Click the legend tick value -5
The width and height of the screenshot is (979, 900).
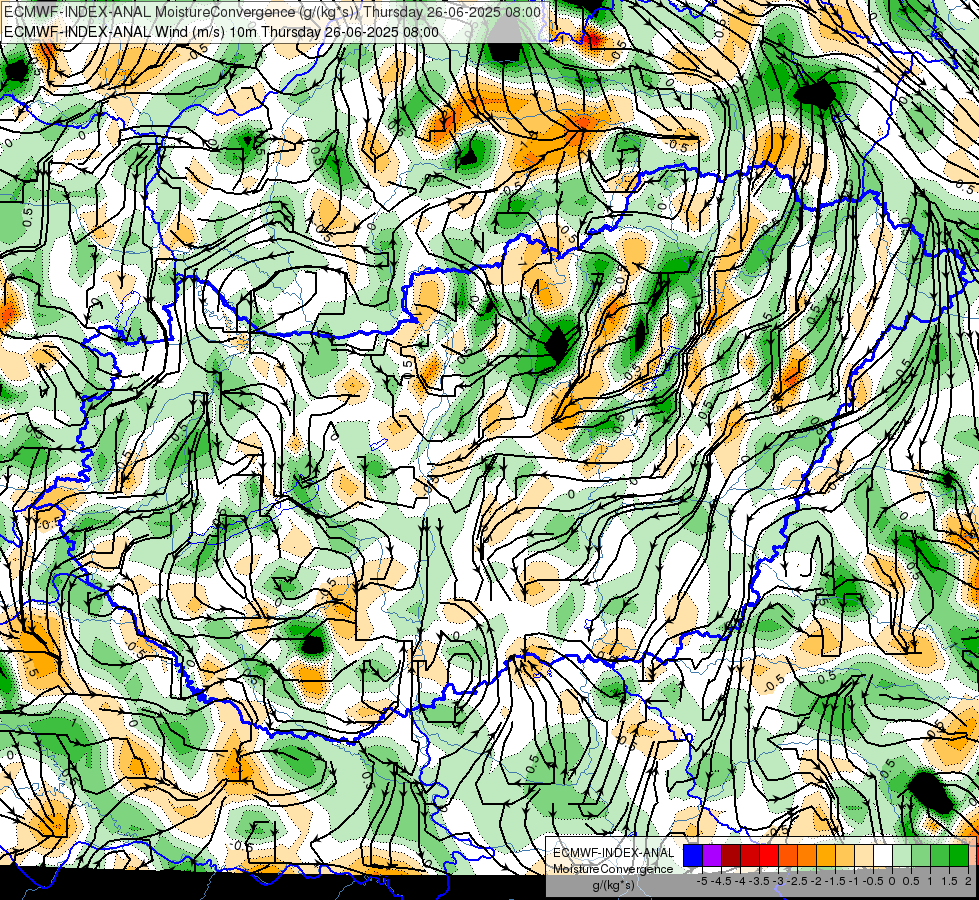click(x=702, y=881)
